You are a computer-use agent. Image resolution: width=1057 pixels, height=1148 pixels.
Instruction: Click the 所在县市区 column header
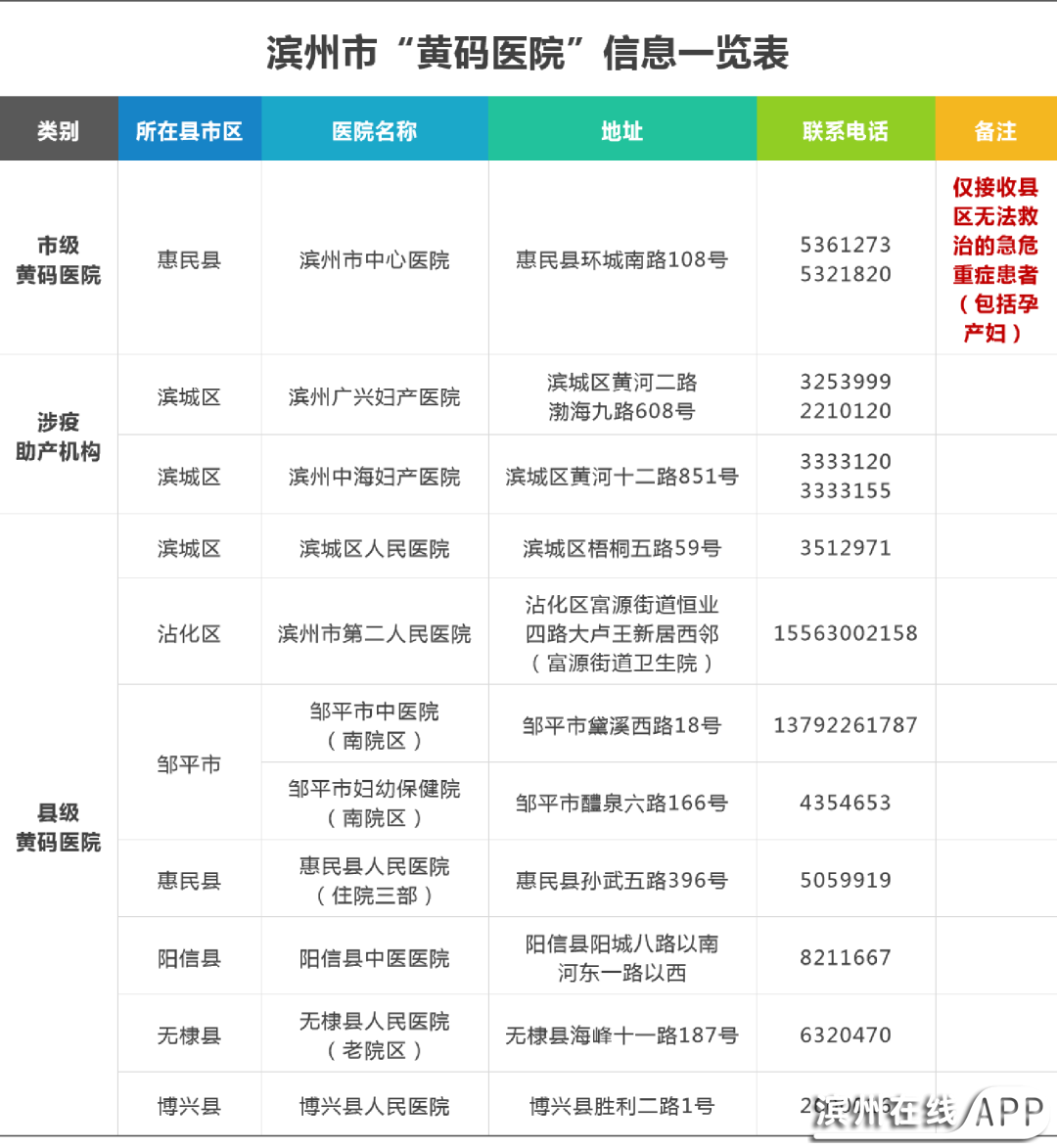coord(189,130)
